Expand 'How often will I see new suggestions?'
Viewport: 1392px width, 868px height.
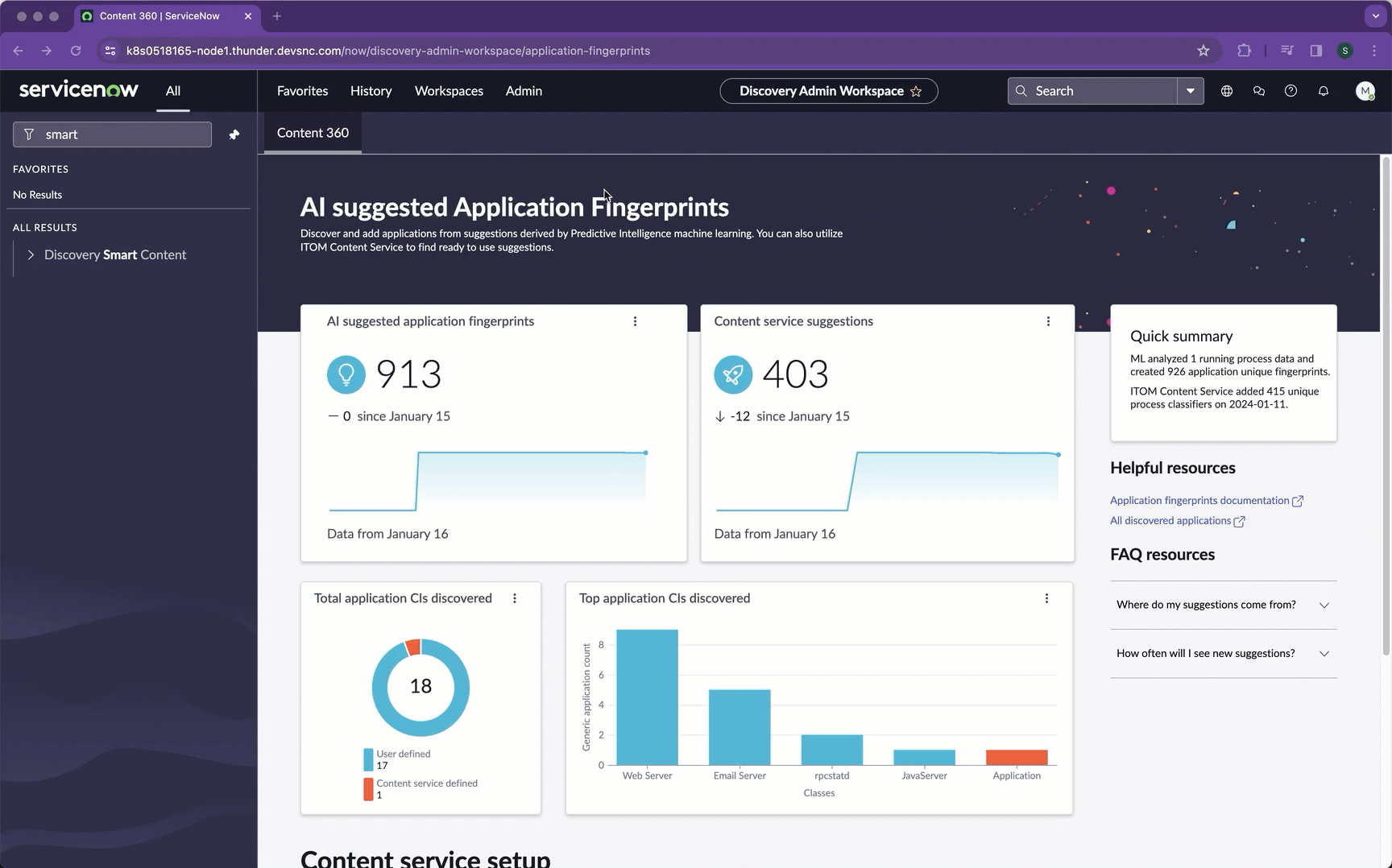[1223, 653]
